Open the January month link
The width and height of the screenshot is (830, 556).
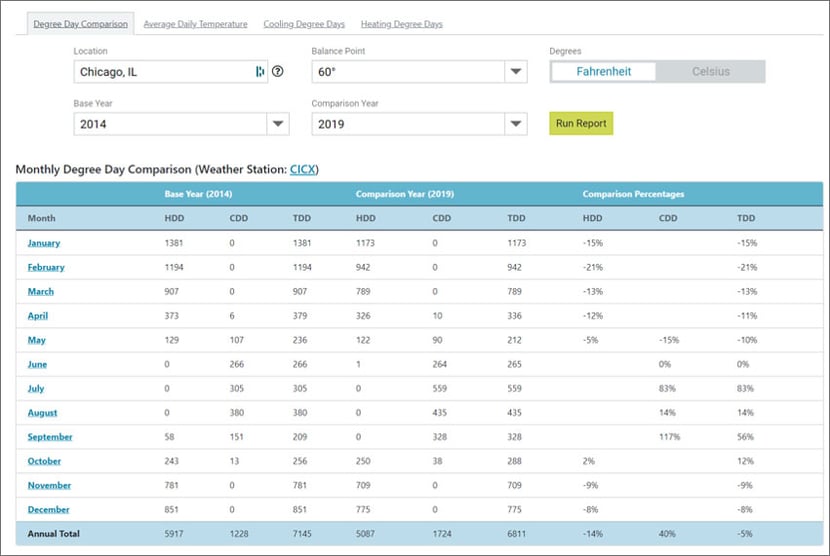tap(44, 243)
